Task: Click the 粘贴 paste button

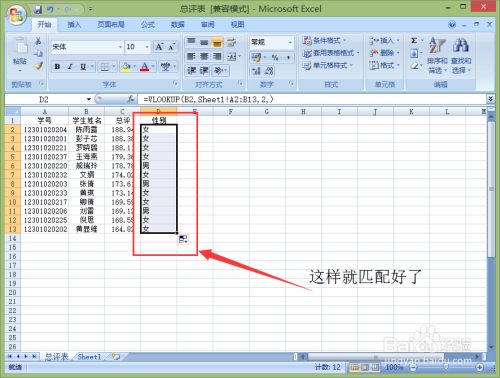Action: 20,55
